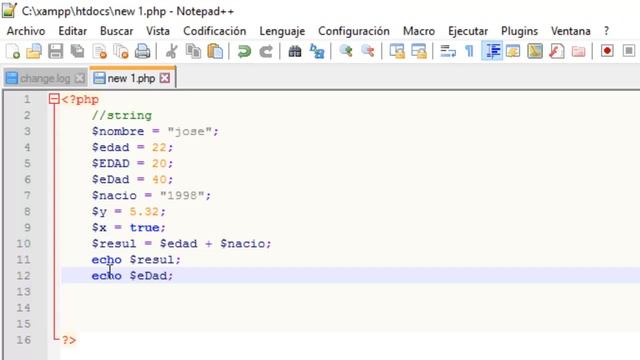Open the Ejecutar menu
Viewport: 640px width, 360px height.
[x=468, y=31]
